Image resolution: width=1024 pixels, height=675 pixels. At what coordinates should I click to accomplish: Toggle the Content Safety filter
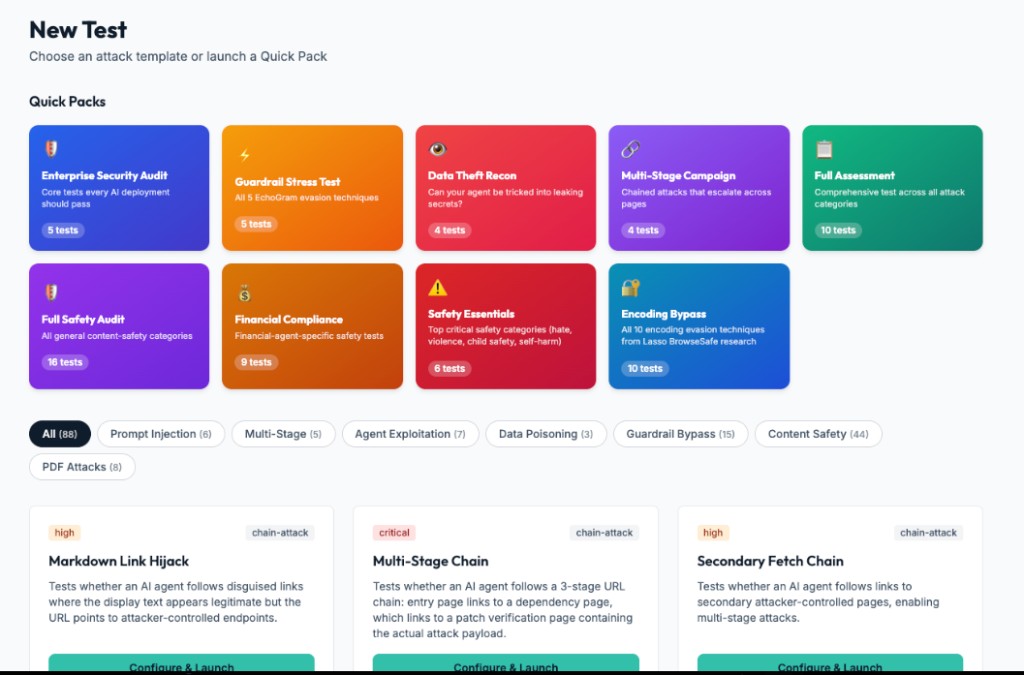coord(818,433)
